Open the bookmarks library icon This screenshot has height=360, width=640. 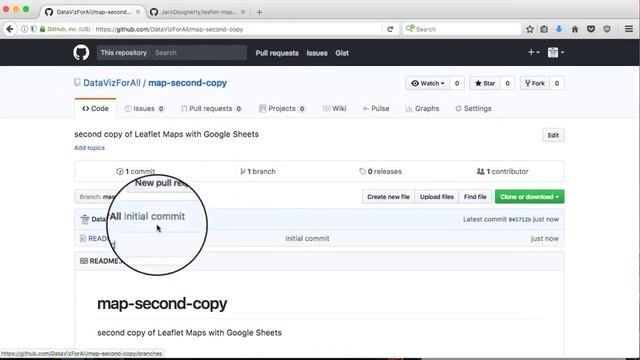544,29
